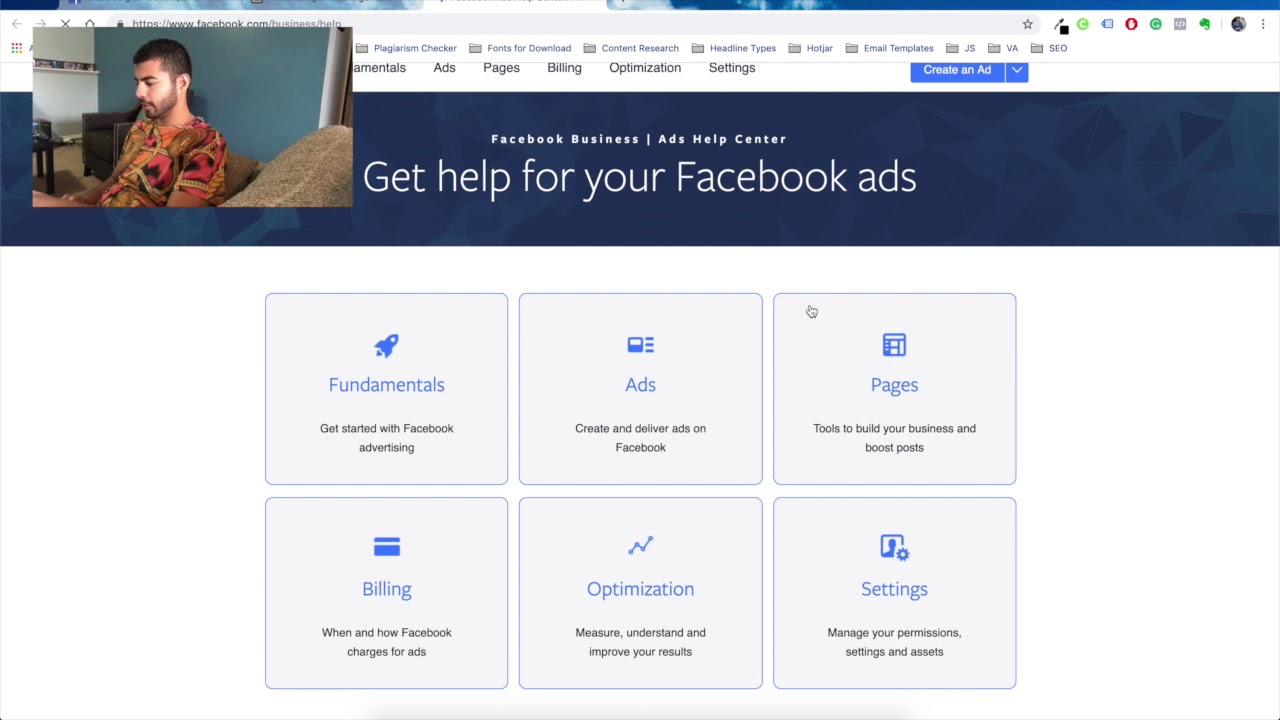
Task: Open Chrome's three-dot menu
Action: pyautogui.click(x=1264, y=24)
